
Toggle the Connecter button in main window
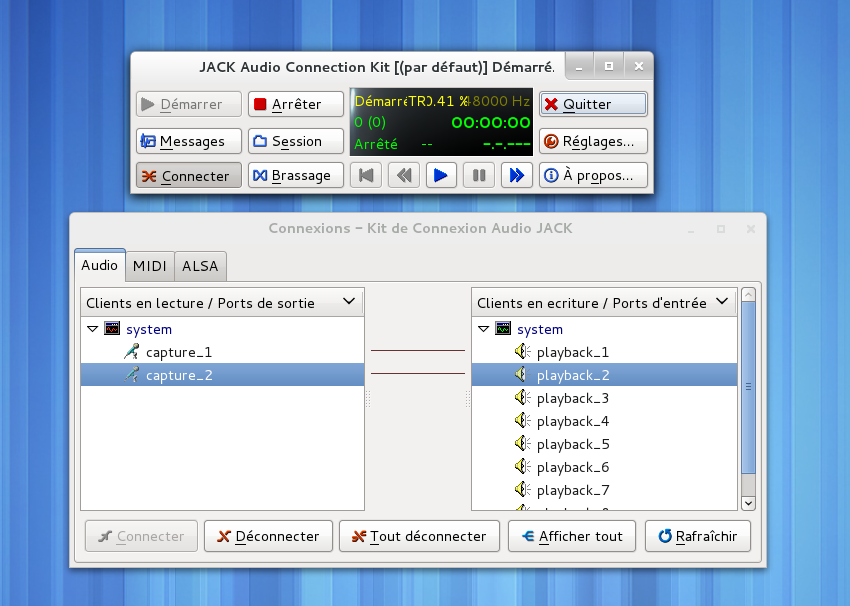[189, 176]
